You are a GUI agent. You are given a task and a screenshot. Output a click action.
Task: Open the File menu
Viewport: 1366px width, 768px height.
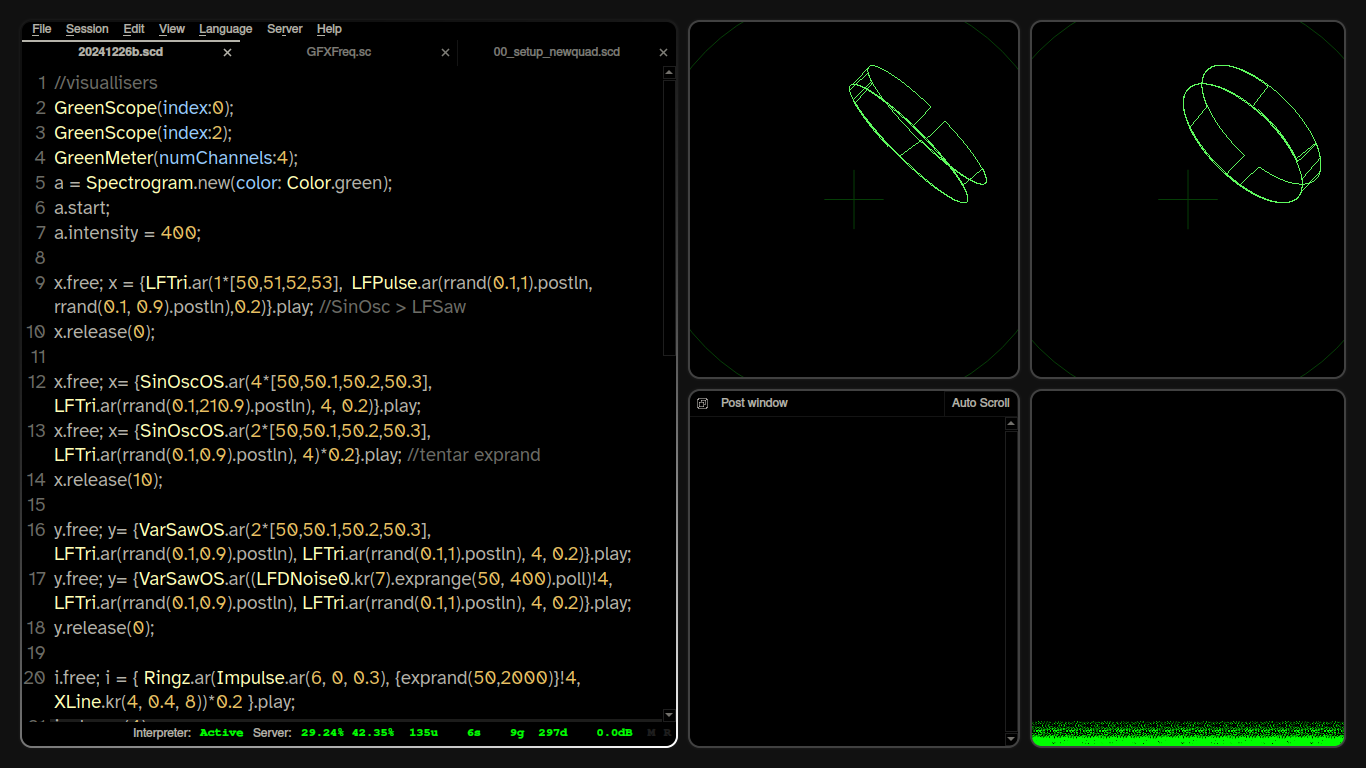(41, 29)
